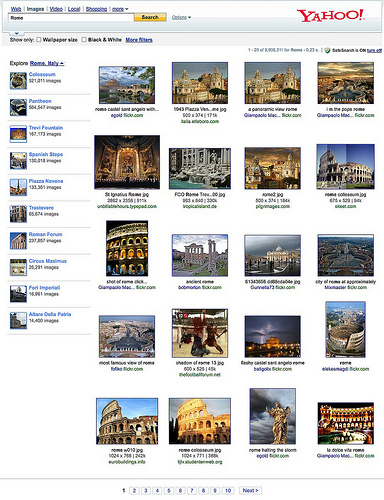Open the More filters link
Viewport: 384px width, 500px height.
coord(139,40)
